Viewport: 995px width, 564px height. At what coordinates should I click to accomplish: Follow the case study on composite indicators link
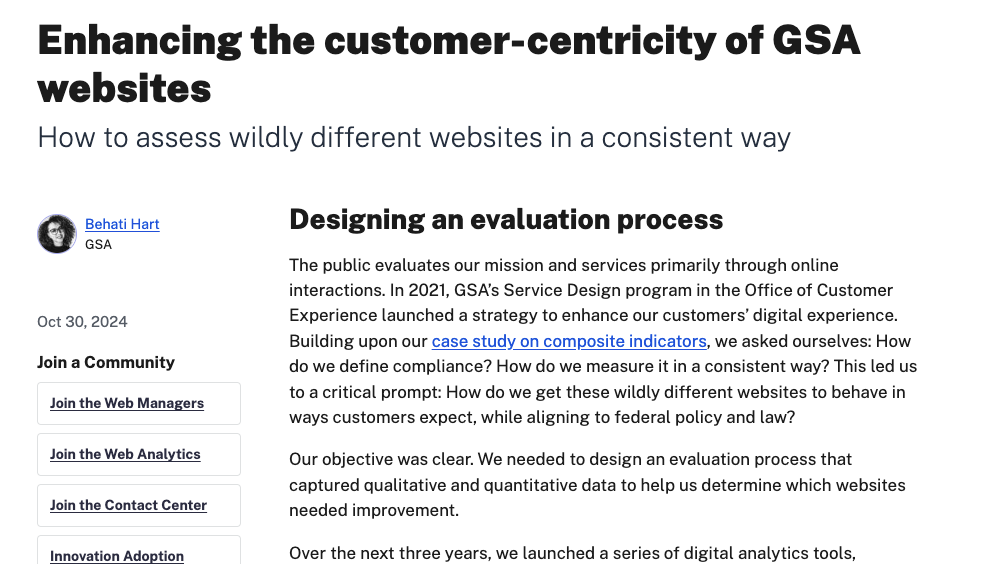[x=569, y=341]
